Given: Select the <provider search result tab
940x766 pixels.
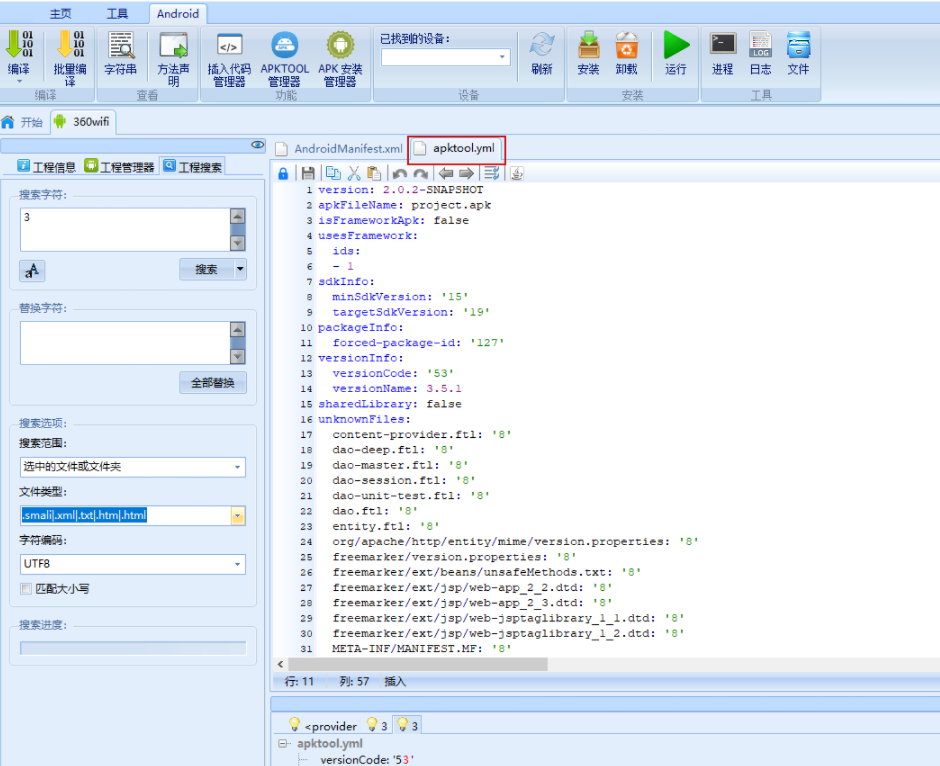Looking at the screenshot, I should click(x=323, y=726).
